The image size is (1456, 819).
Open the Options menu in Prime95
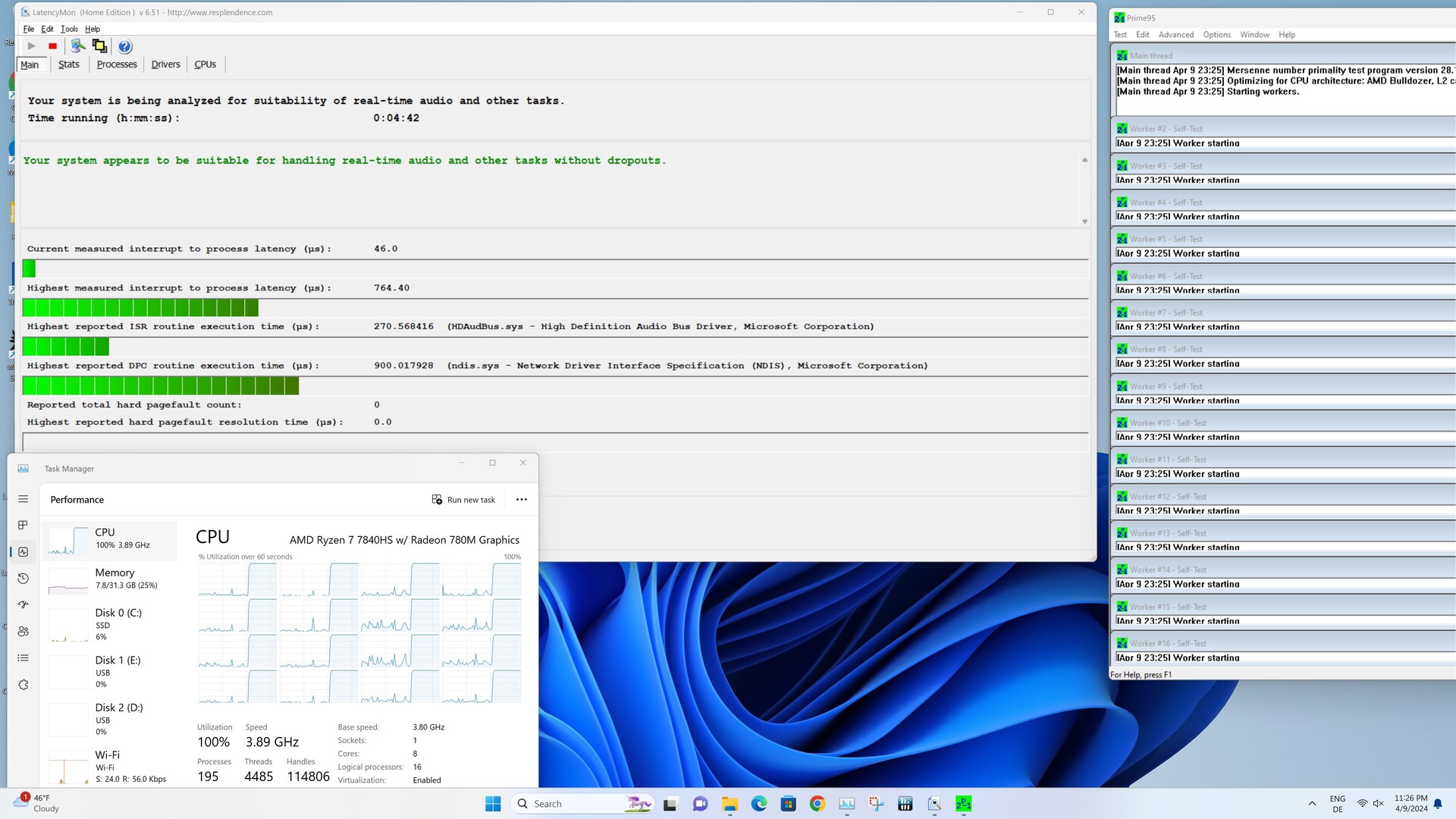coord(1217,35)
